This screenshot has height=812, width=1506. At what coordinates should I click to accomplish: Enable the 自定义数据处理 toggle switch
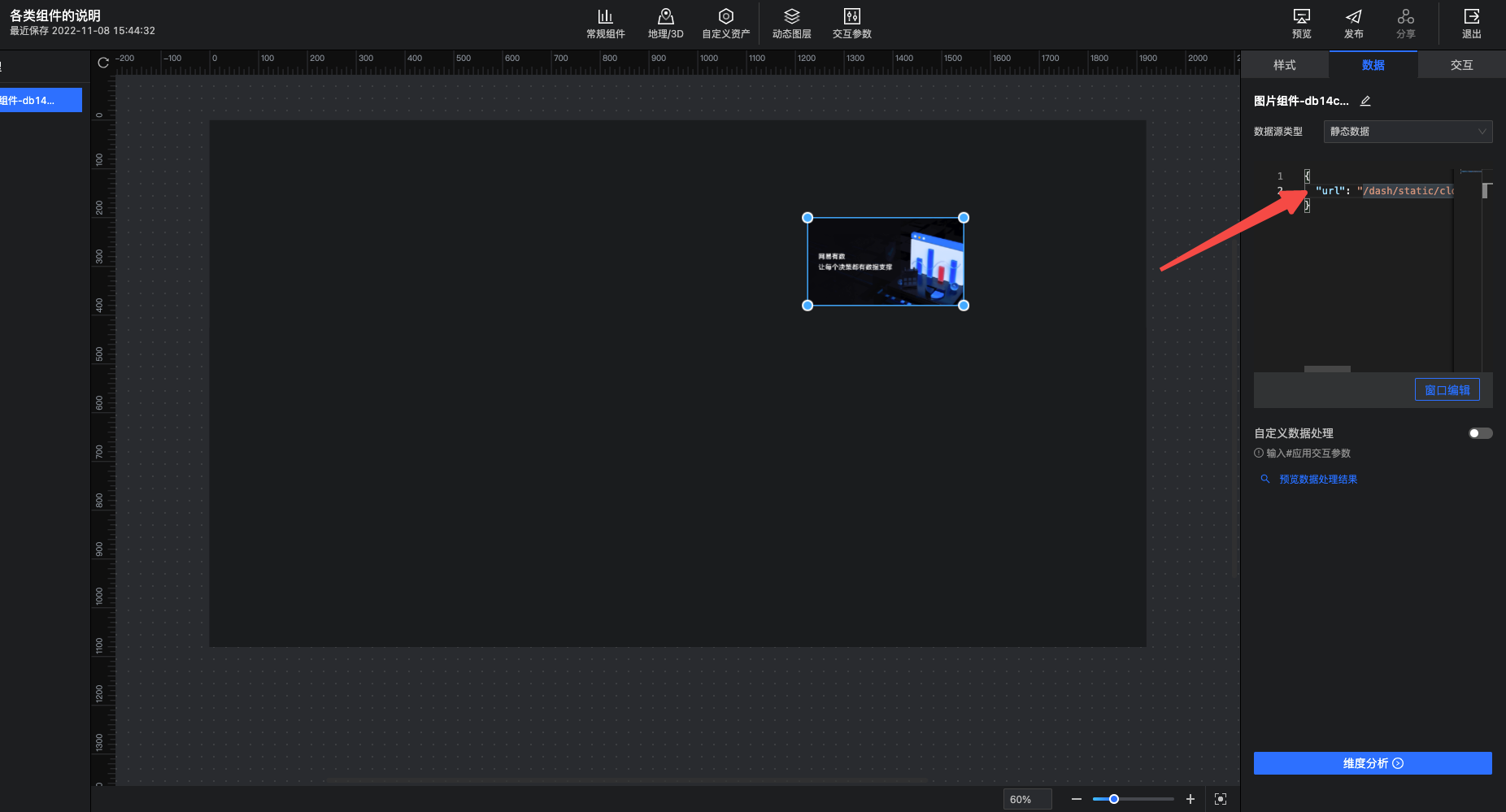(1480, 433)
